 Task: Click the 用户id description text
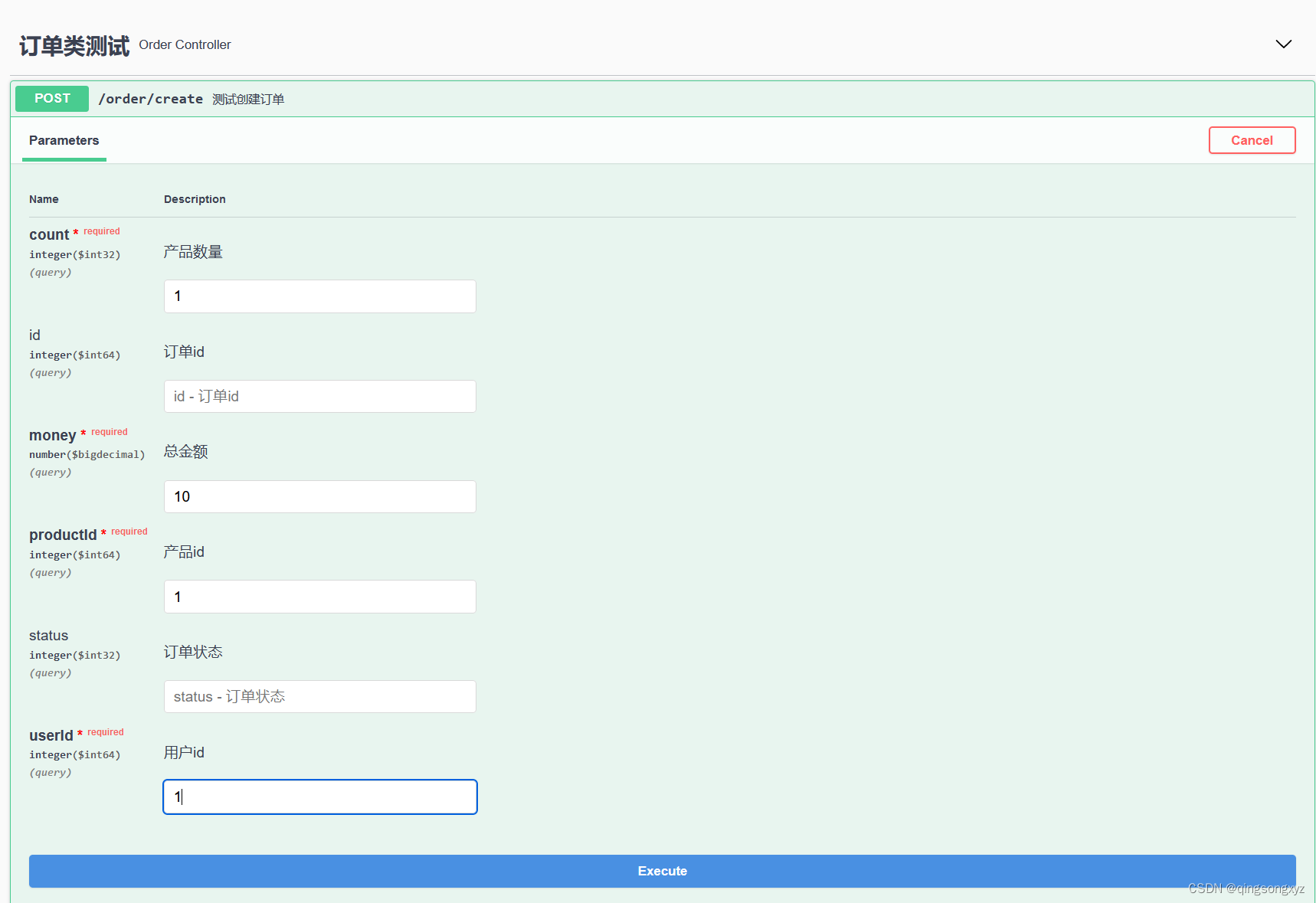coord(184,752)
